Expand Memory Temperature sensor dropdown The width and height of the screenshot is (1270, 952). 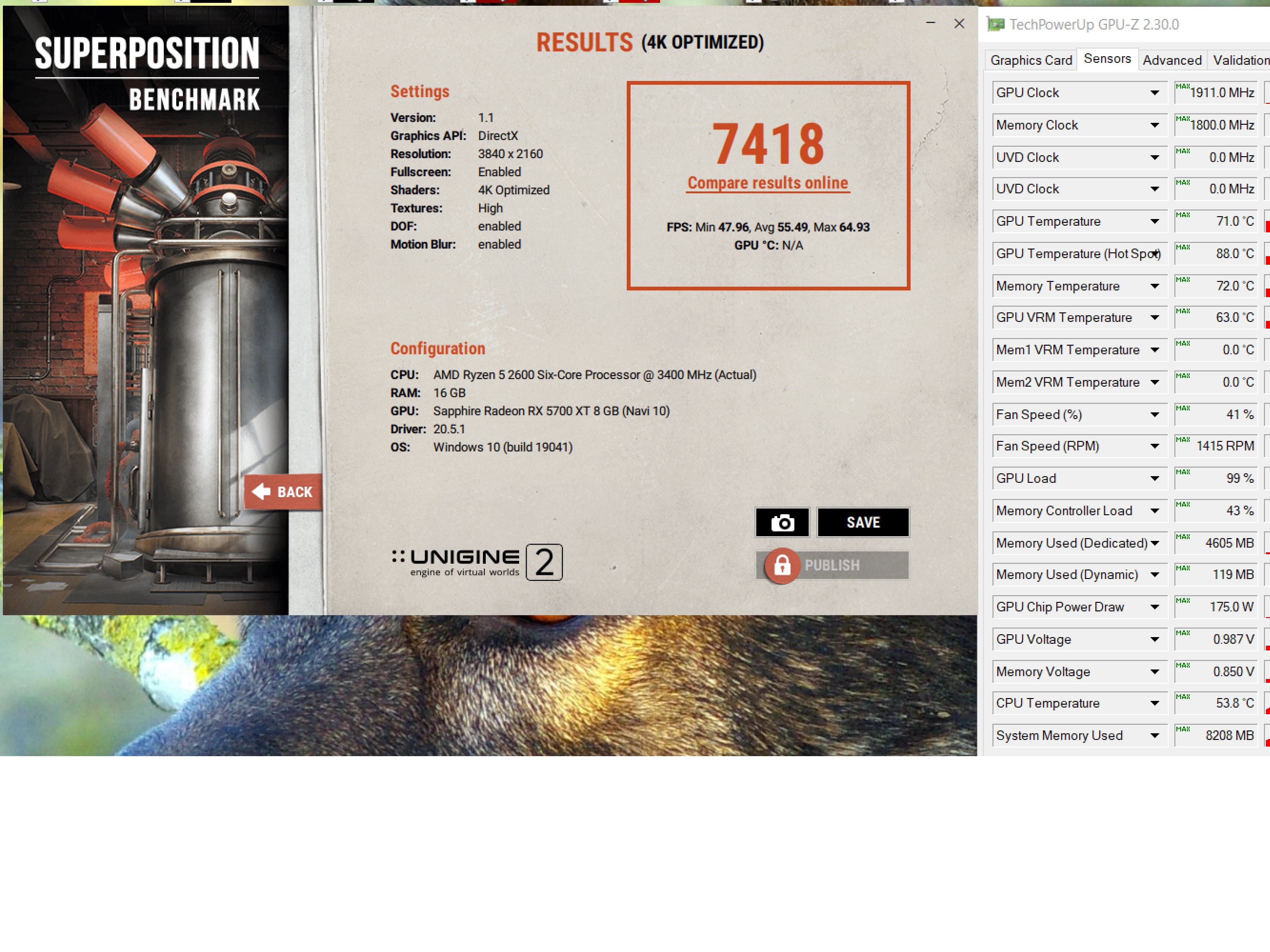point(1155,286)
